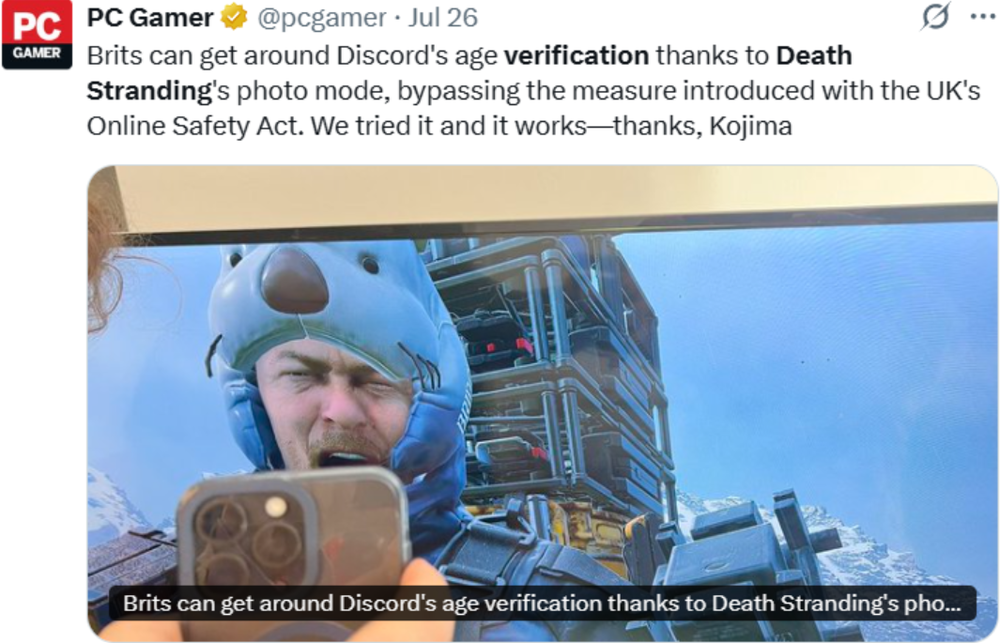The width and height of the screenshot is (1000, 643).
Task: Open the three-dot more options menu
Action: (983, 17)
